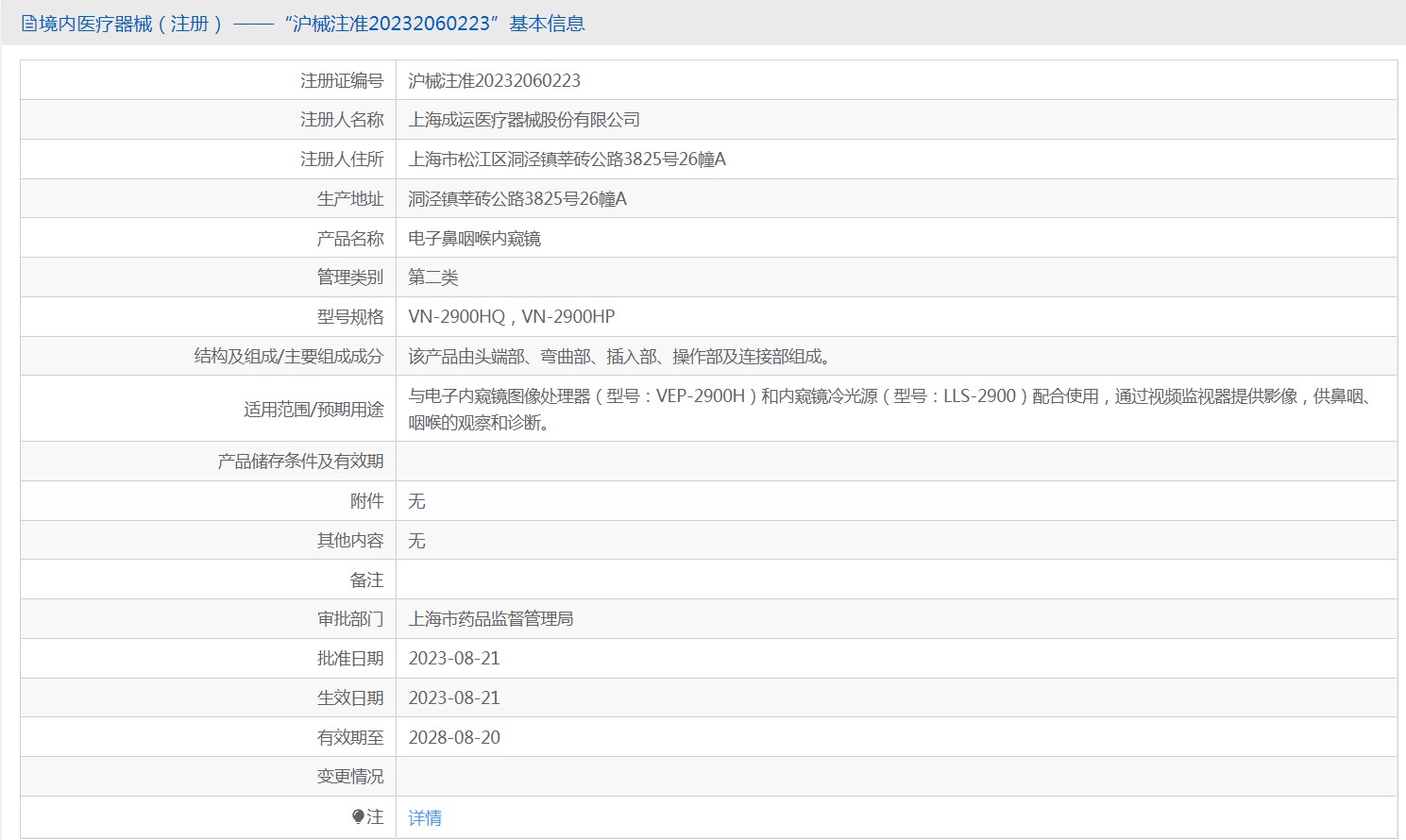
Task: Select the expiry date 2028-08-20
Action: (454, 738)
